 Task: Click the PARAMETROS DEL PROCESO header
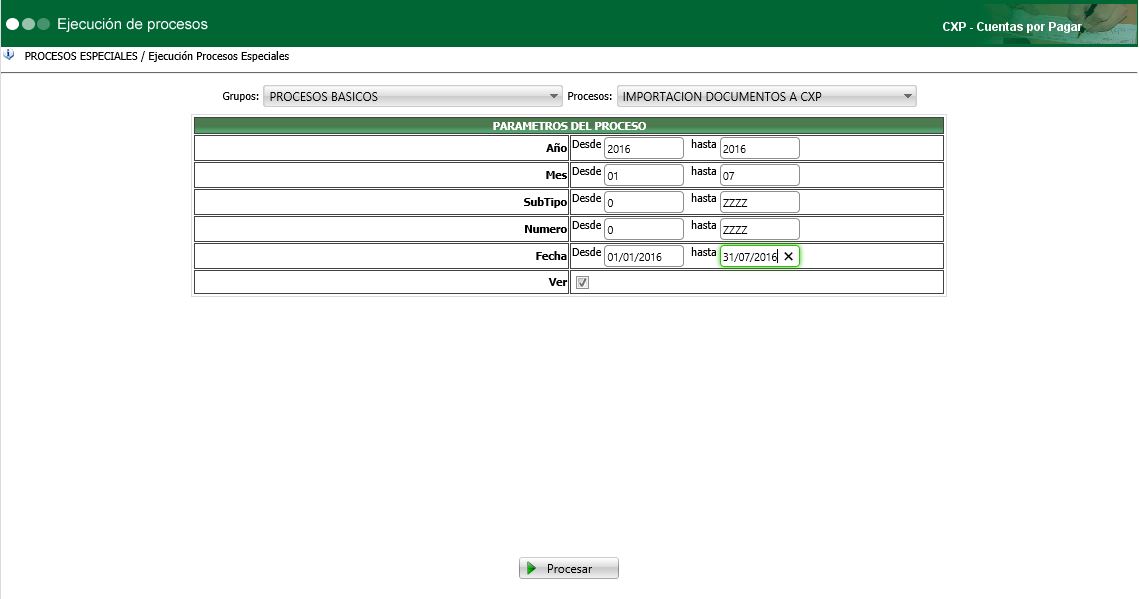[x=569, y=126]
